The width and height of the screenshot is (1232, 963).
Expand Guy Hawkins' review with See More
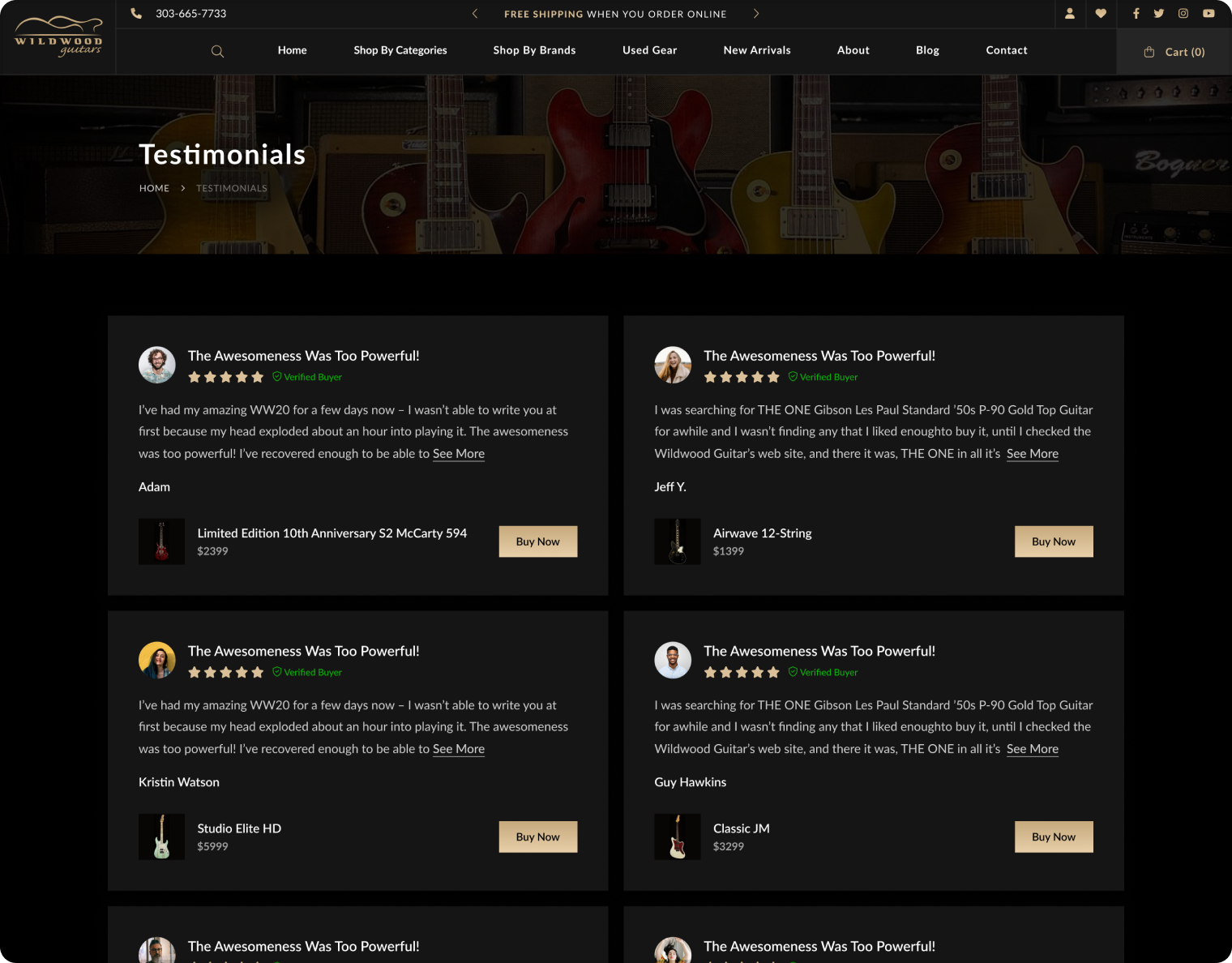point(1033,749)
